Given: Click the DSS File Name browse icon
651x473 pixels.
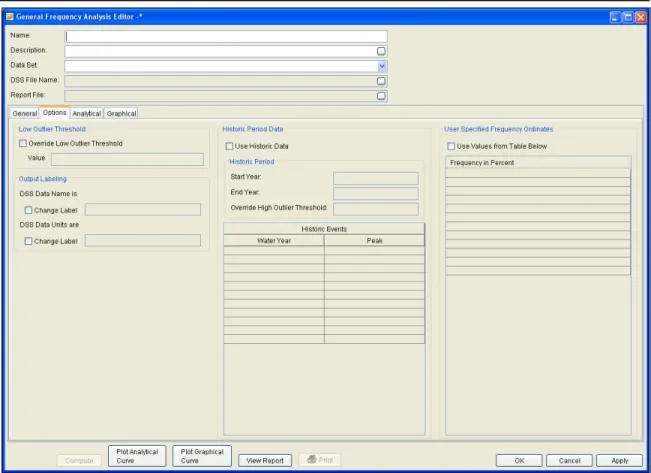Looking at the screenshot, I should (x=381, y=81).
